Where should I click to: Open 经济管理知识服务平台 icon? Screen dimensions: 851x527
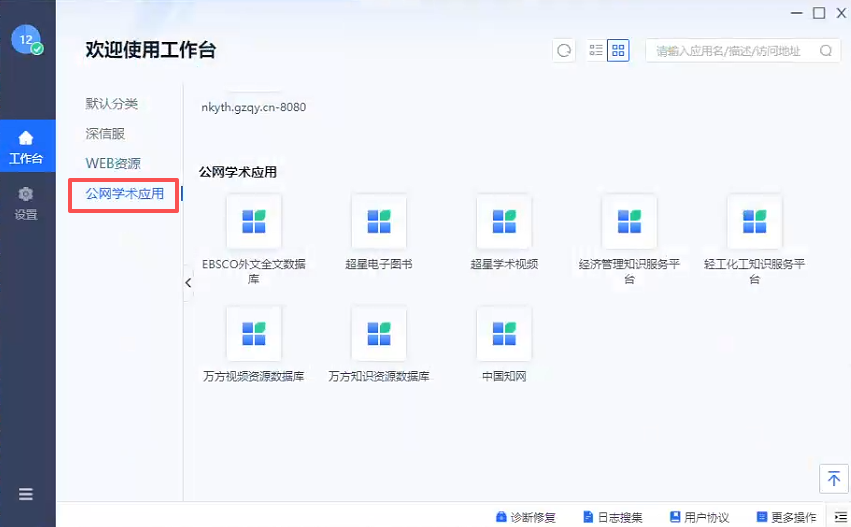(x=629, y=222)
